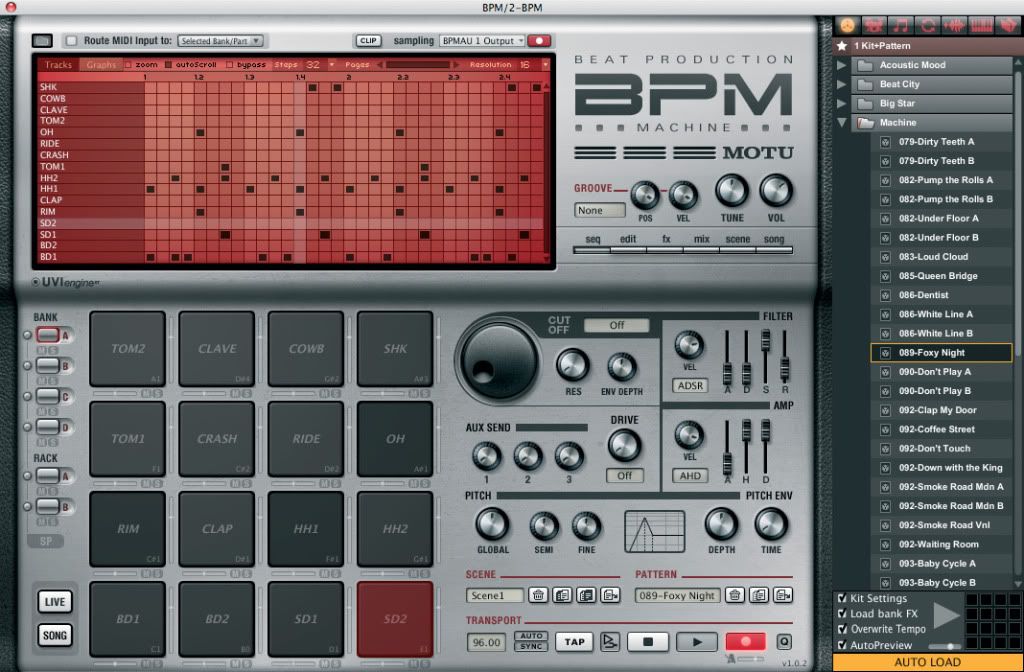This screenshot has height=672, width=1024.
Task: Collapse the Machine folder
Action: 841,122
